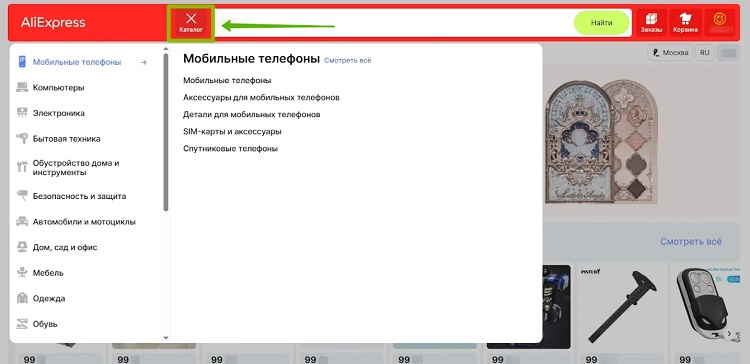Select Безопасность и защита category
The height and width of the screenshot is (364, 750).
[79, 196]
